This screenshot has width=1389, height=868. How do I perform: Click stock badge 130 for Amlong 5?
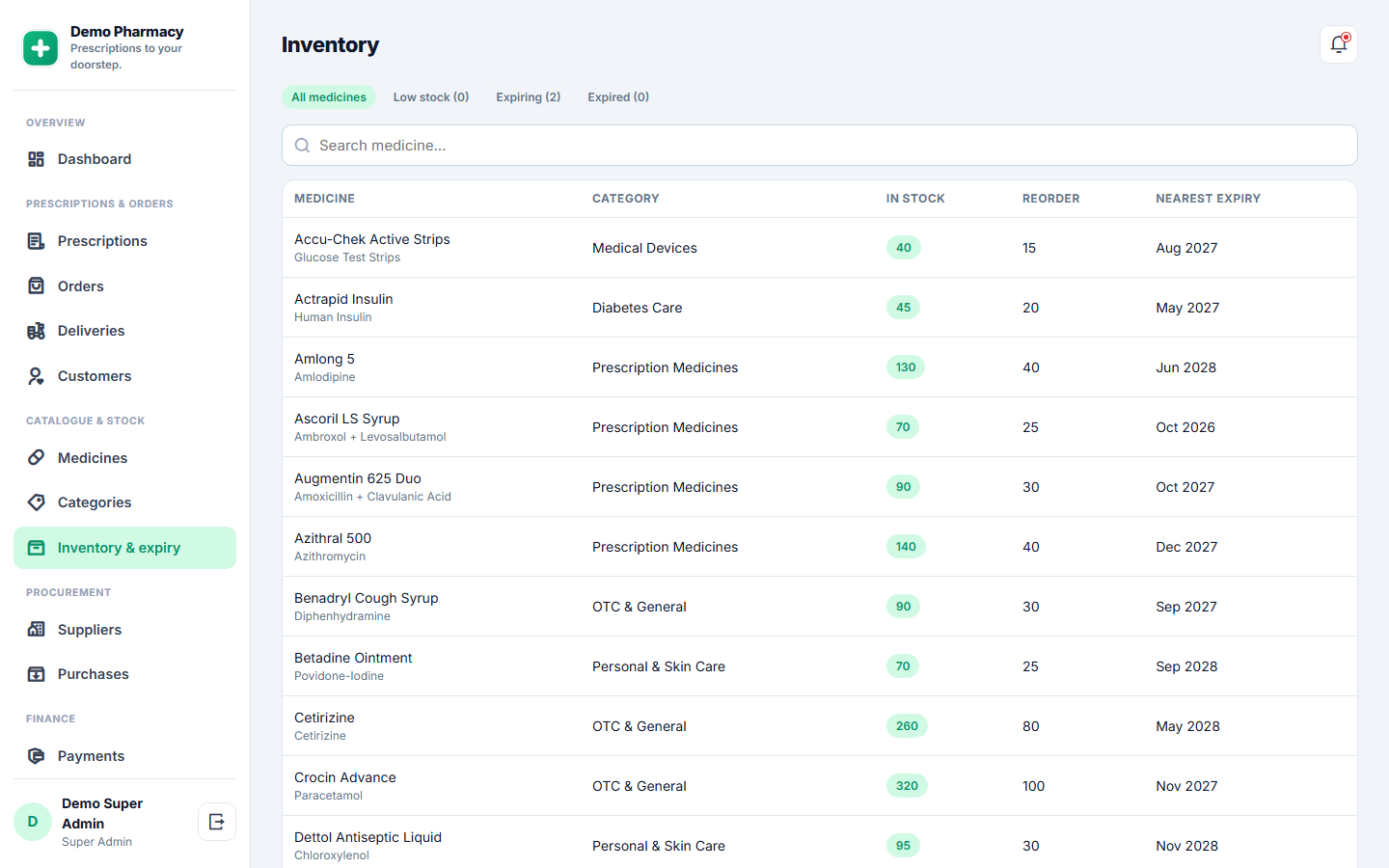[906, 367]
